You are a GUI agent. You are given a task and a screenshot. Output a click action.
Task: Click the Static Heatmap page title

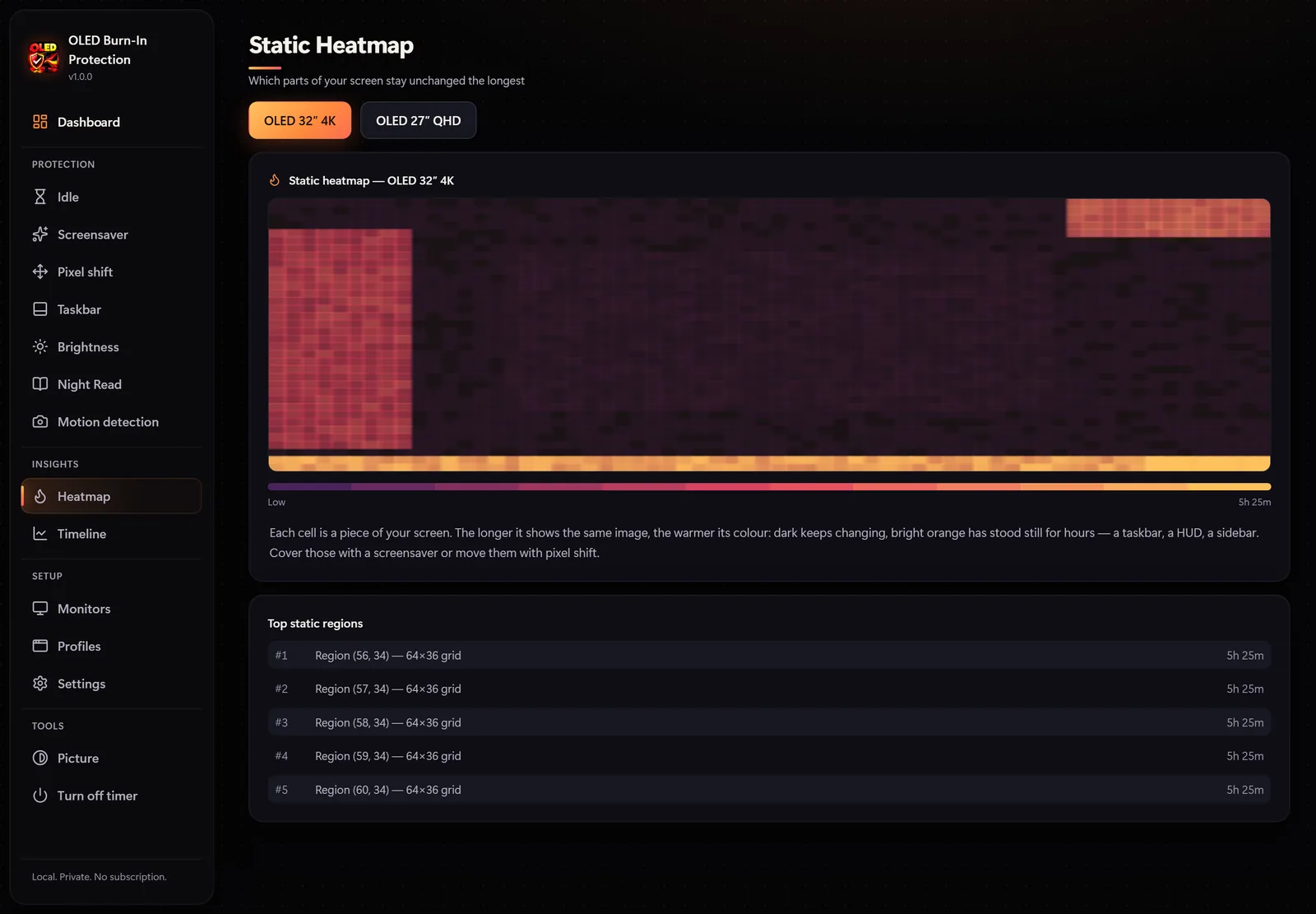coord(331,45)
